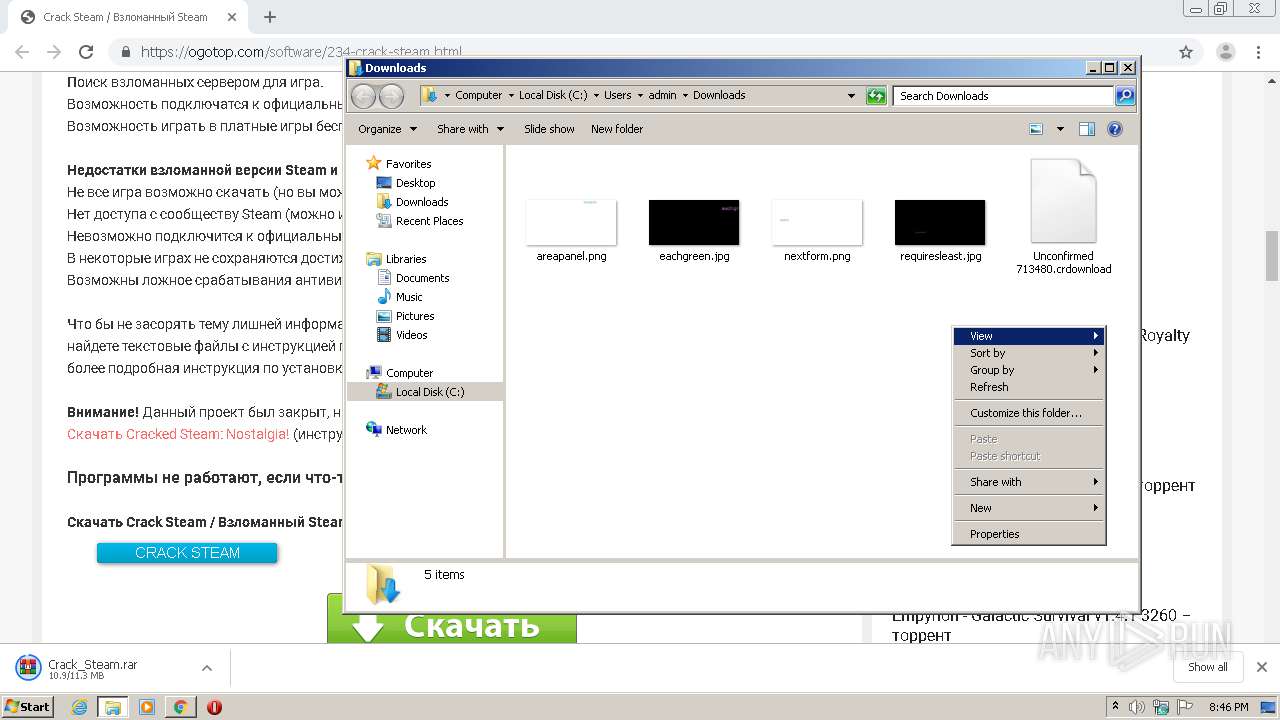1280x720 pixels.
Task: Click the green Скачать download button
Action: (x=452, y=620)
